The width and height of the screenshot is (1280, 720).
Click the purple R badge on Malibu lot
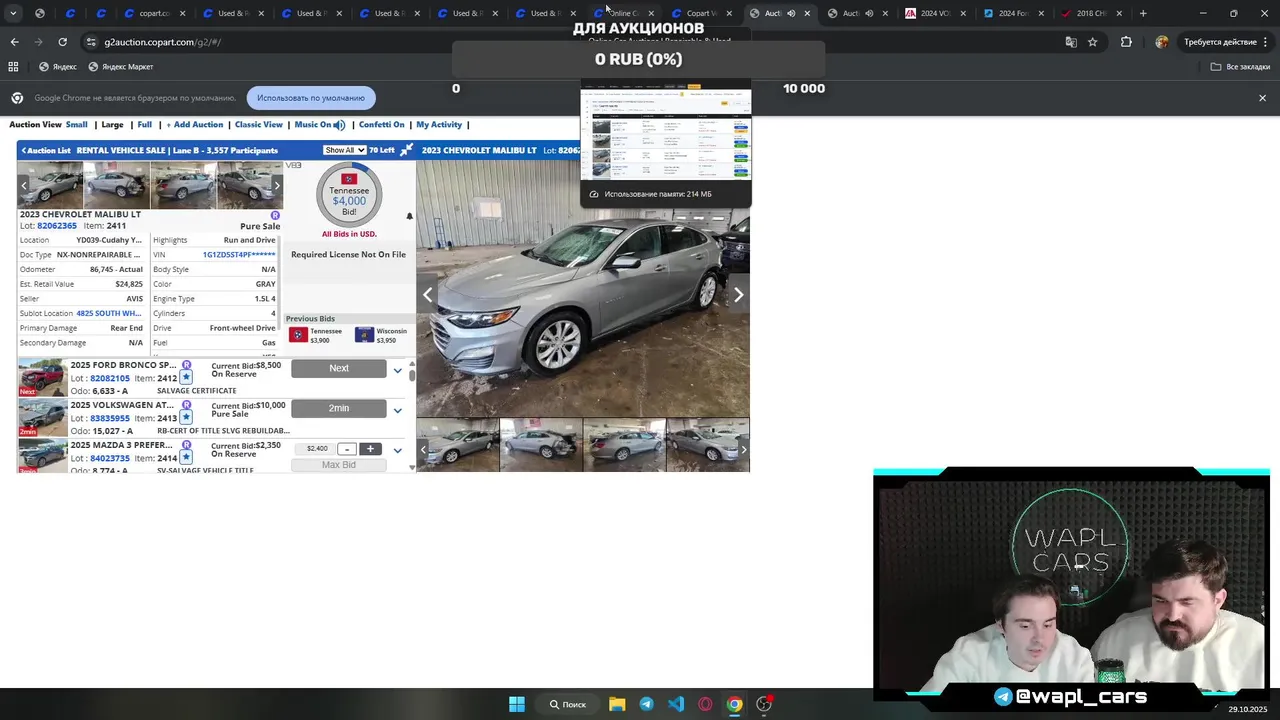[x=275, y=215]
